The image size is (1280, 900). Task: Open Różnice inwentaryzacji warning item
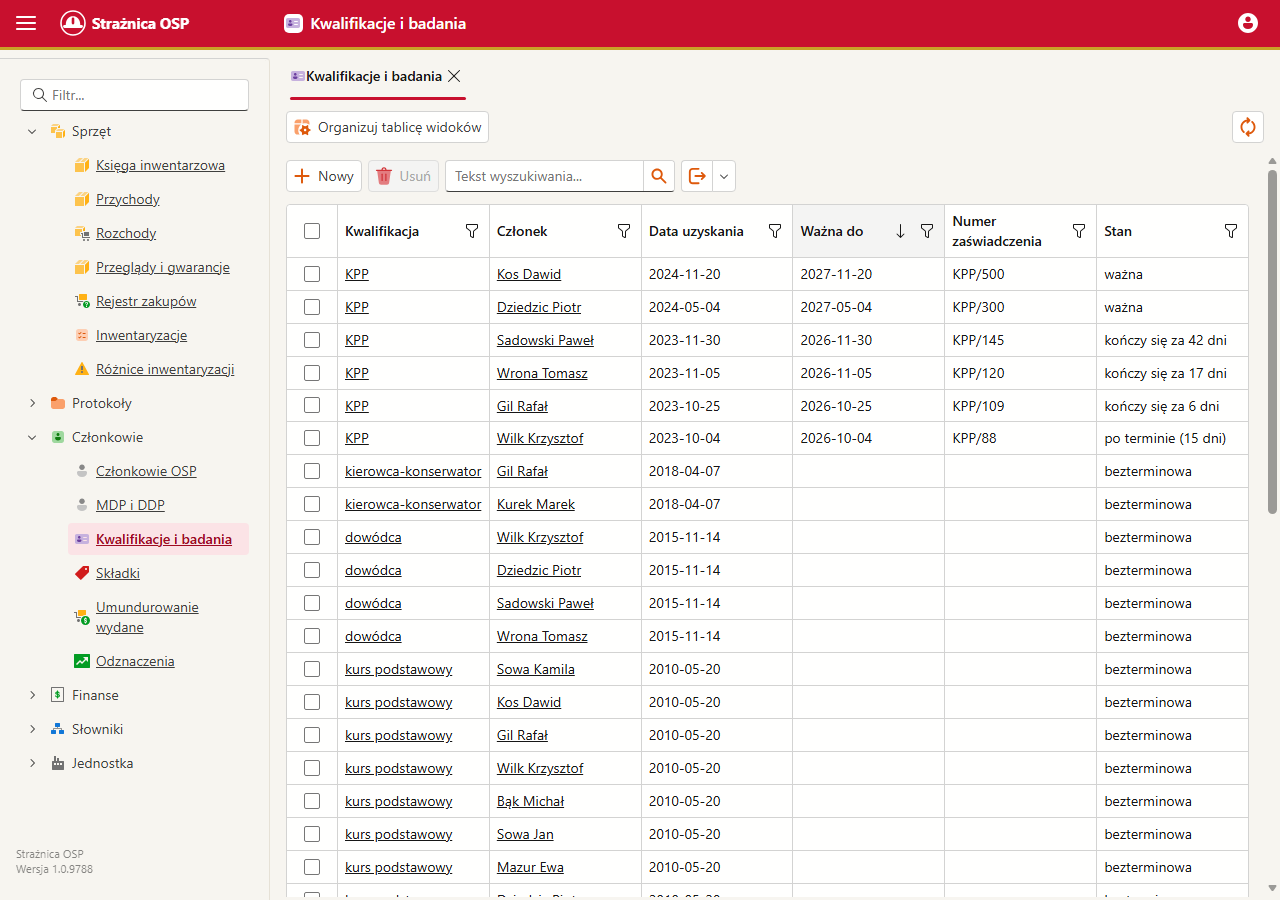(165, 369)
